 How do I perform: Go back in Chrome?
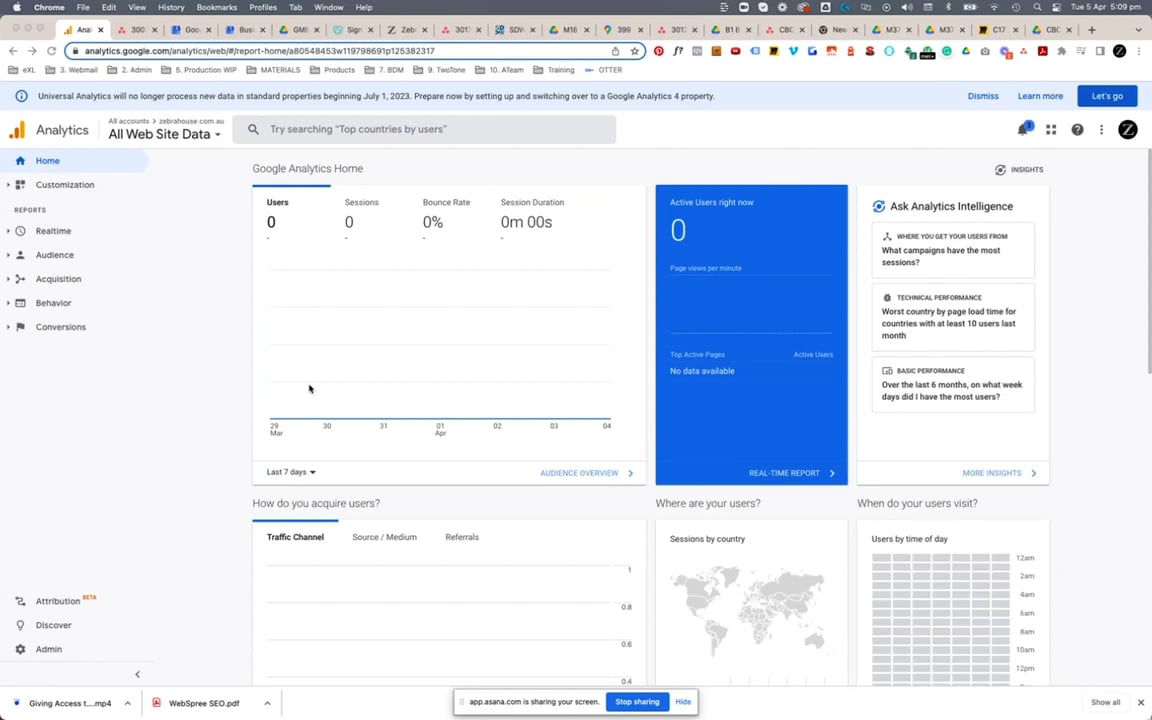tap(12, 51)
